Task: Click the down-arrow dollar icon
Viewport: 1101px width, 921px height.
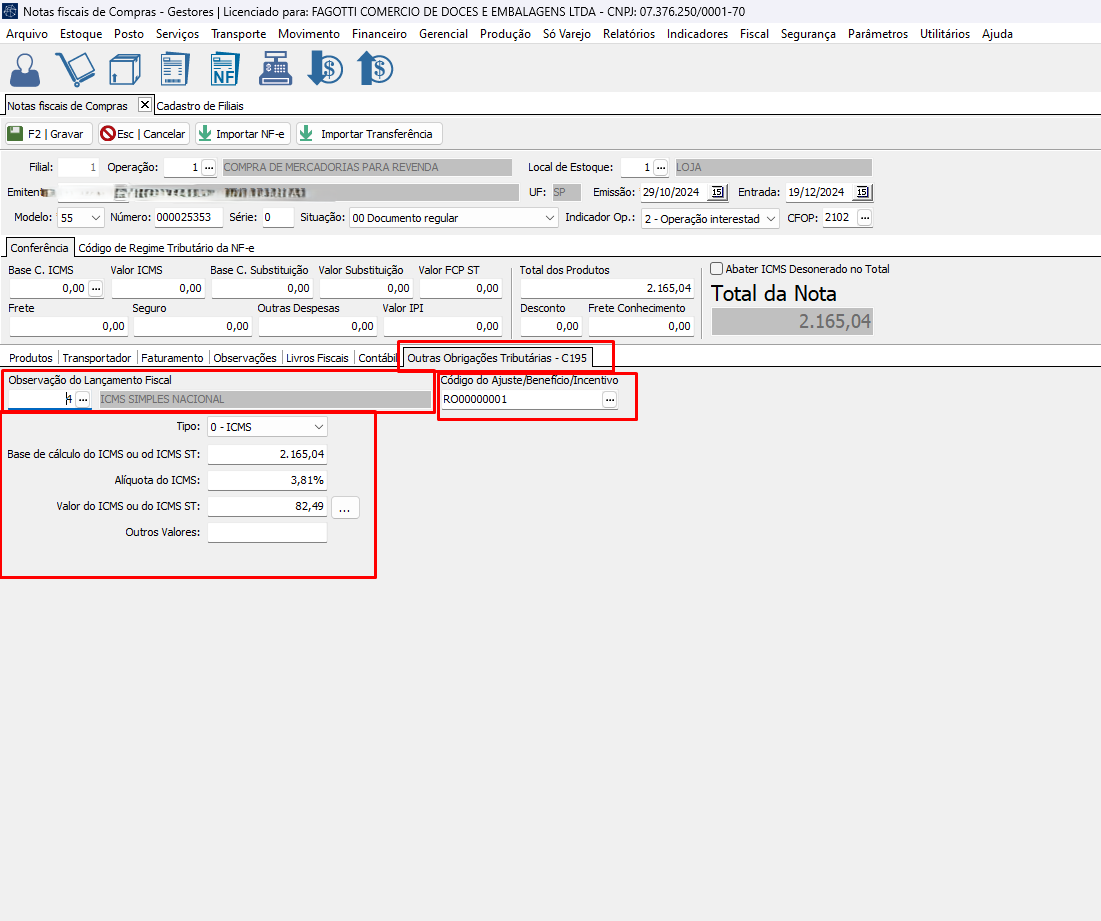Action: coord(324,69)
